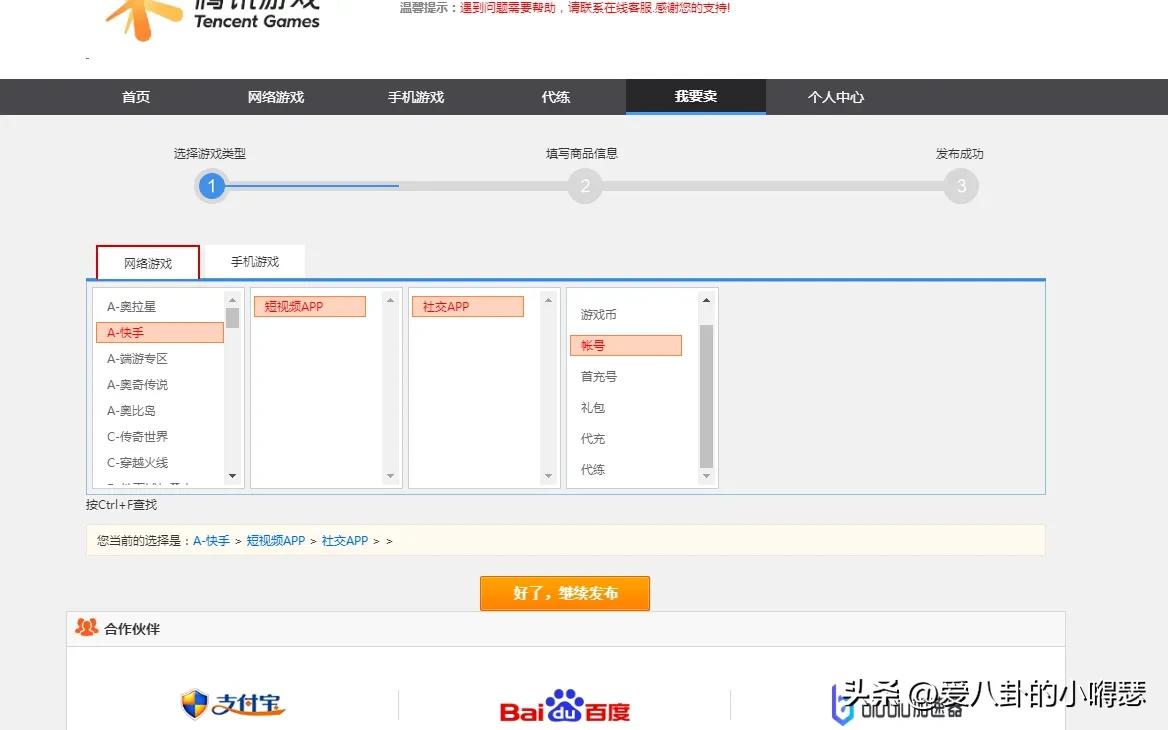Switch to the 网络游戏 tab
The height and width of the screenshot is (730, 1168).
click(146, 261)
